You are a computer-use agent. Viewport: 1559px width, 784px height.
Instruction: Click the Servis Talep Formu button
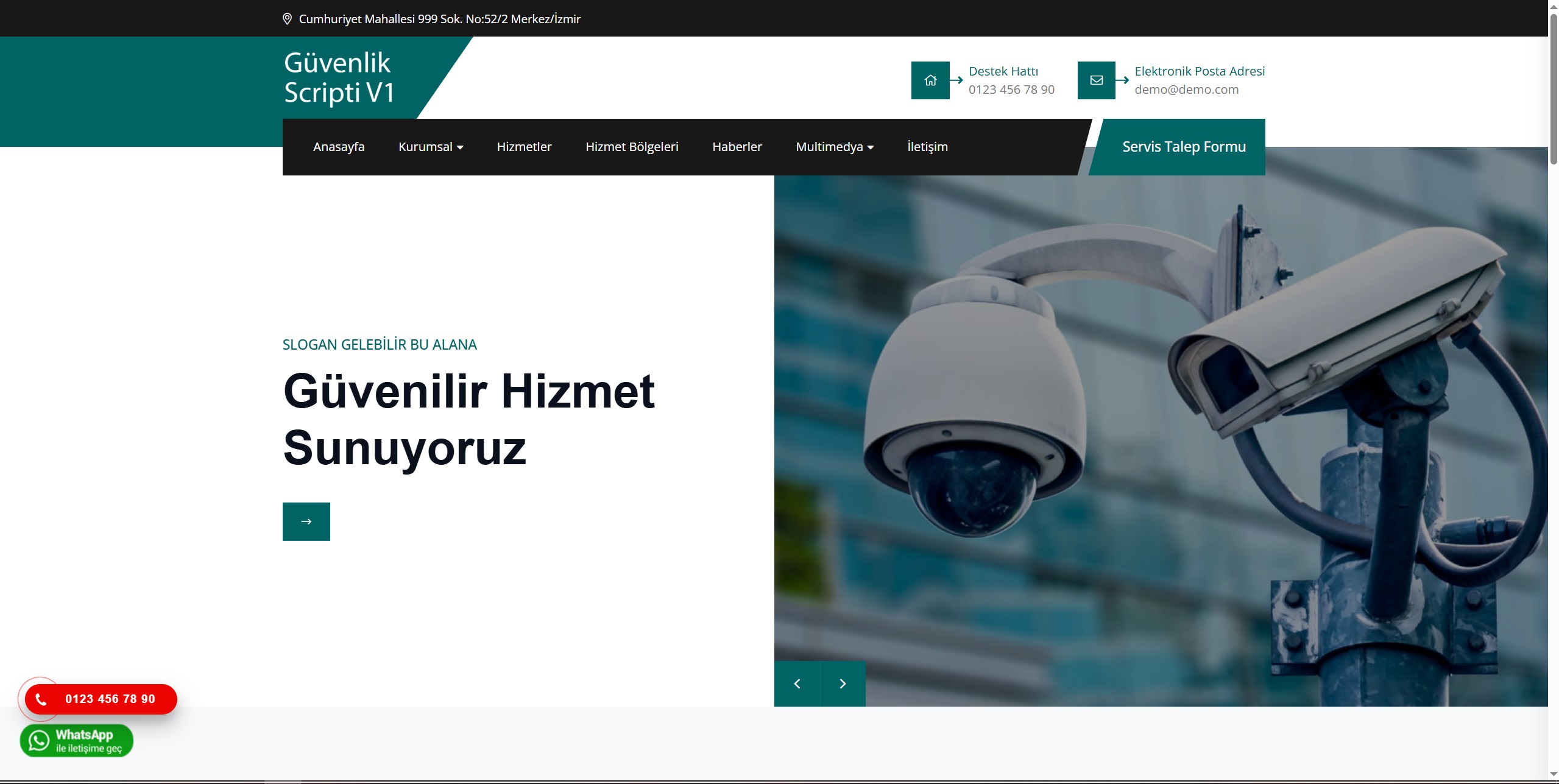(x=1183, y=146)
